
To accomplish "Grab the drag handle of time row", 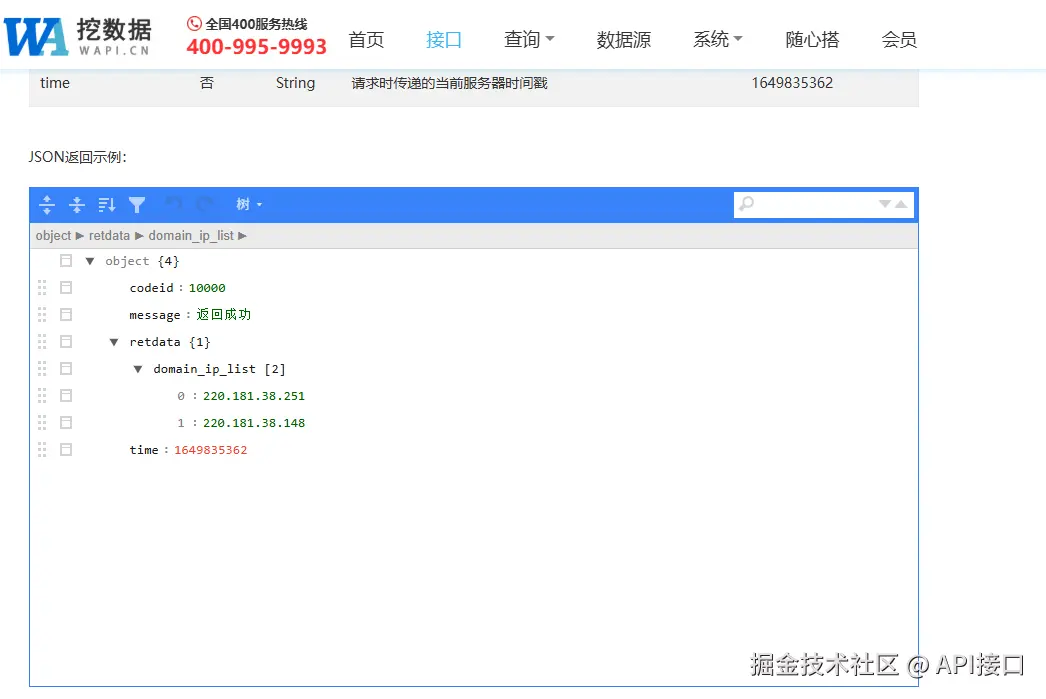I will click(42, 450).
